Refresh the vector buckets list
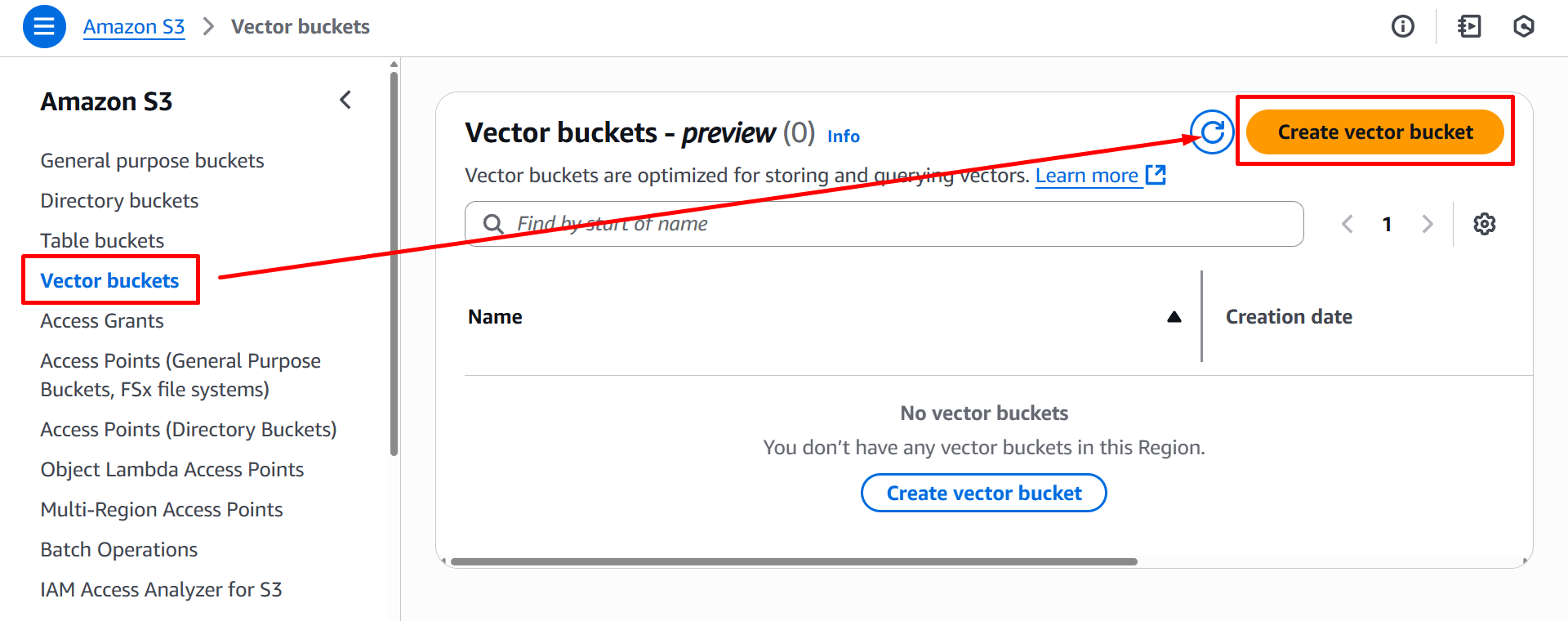This screenshot has width=1568, height=621. pyautogui.click(x=1212, y=132)
